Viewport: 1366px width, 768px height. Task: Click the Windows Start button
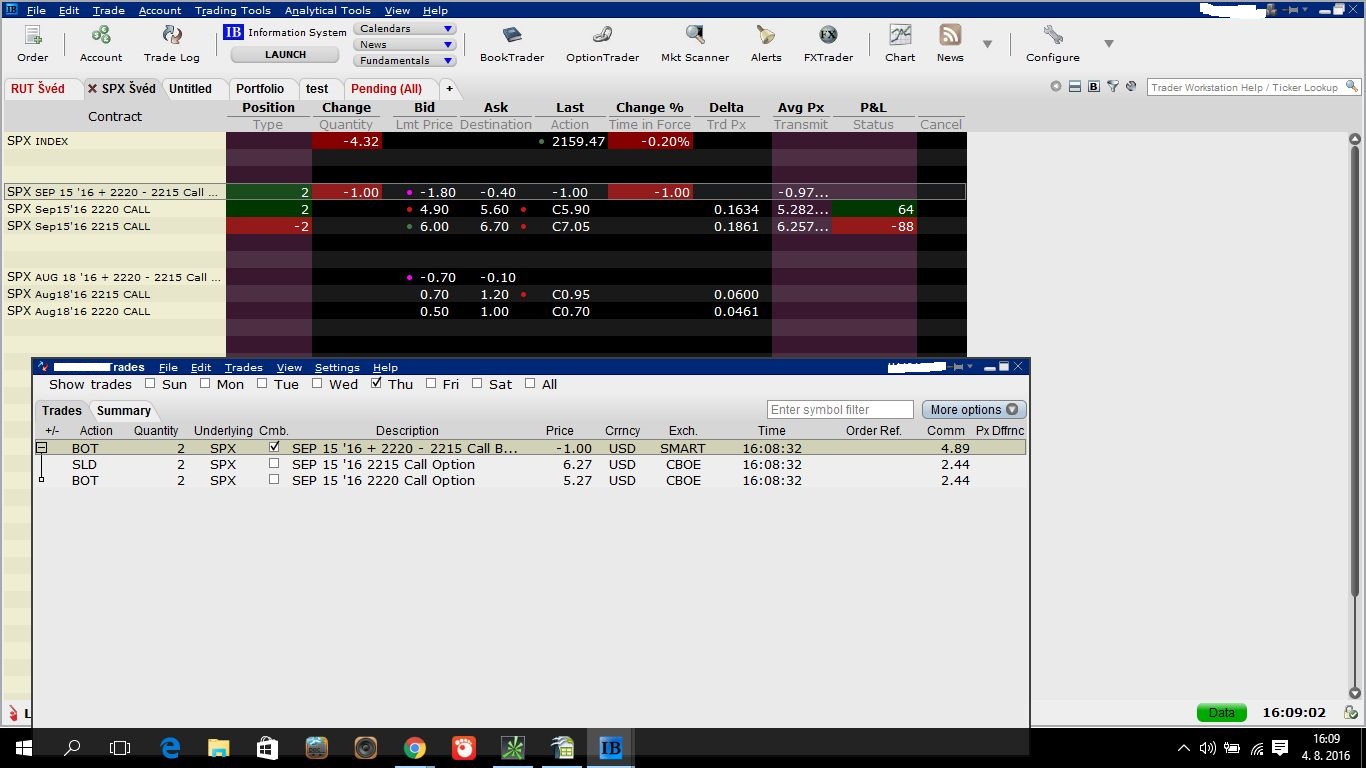23,747
